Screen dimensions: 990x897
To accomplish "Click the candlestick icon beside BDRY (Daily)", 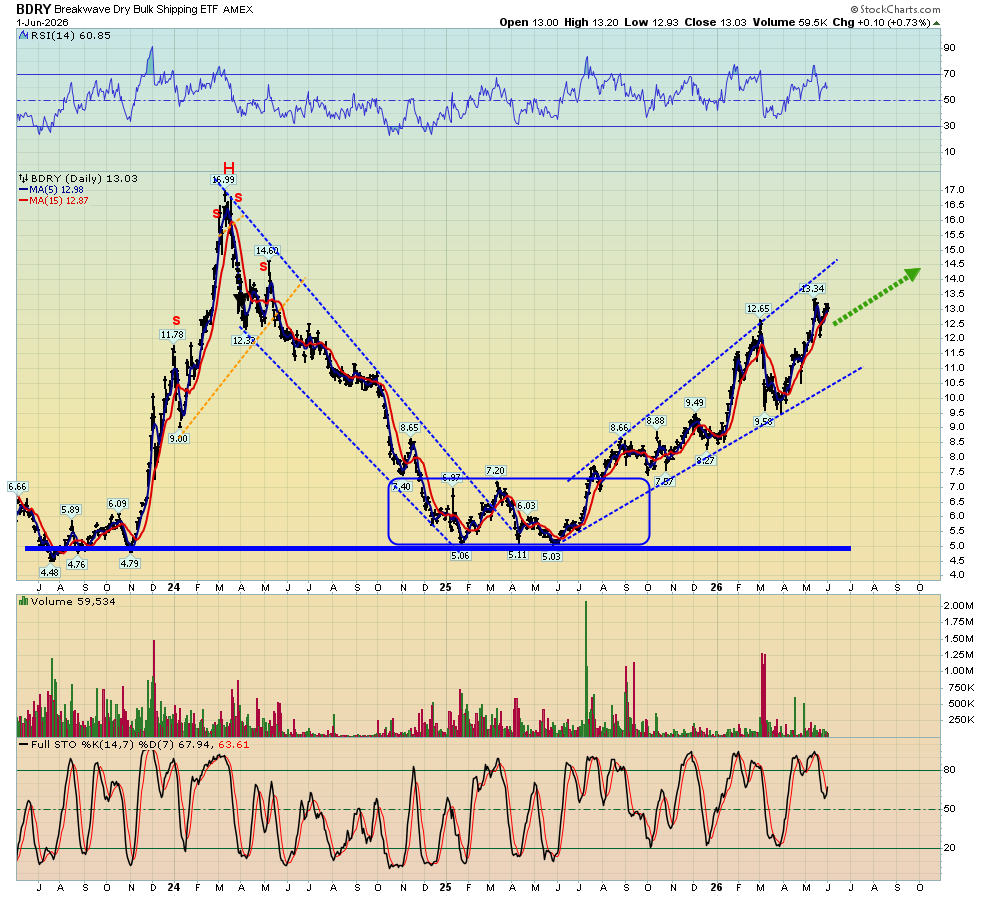I will click(23, 179).
